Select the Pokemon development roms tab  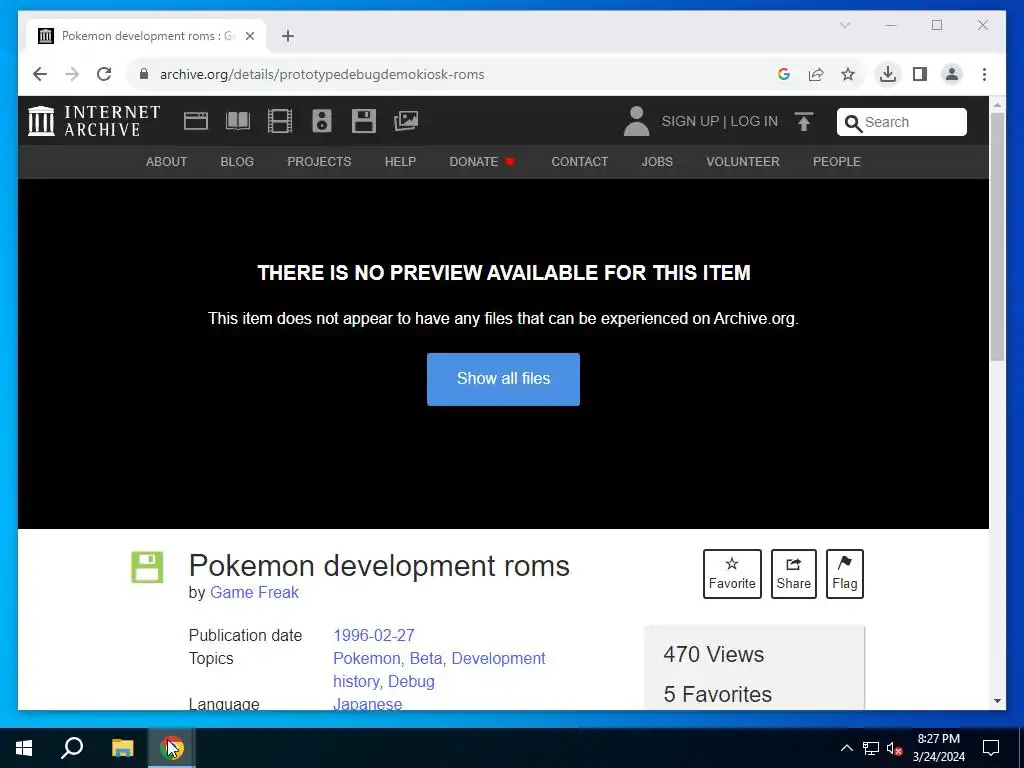click(146, 36)
